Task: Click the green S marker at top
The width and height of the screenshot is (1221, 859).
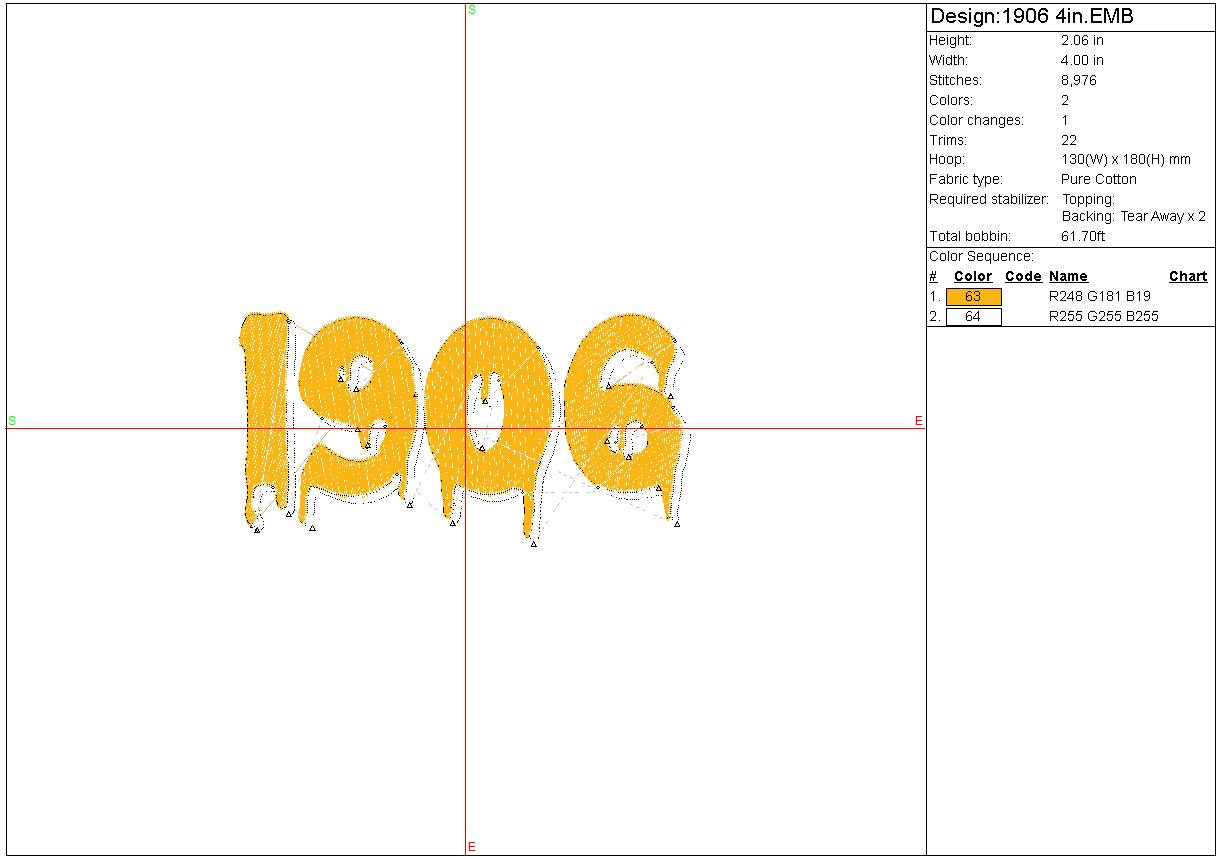Action: (472, 9)
